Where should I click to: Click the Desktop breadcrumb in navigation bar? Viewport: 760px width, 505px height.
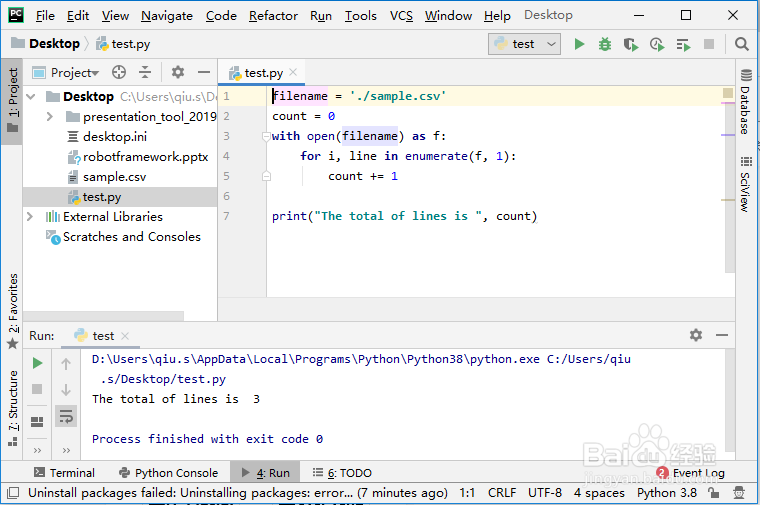(x=46, y=44)
